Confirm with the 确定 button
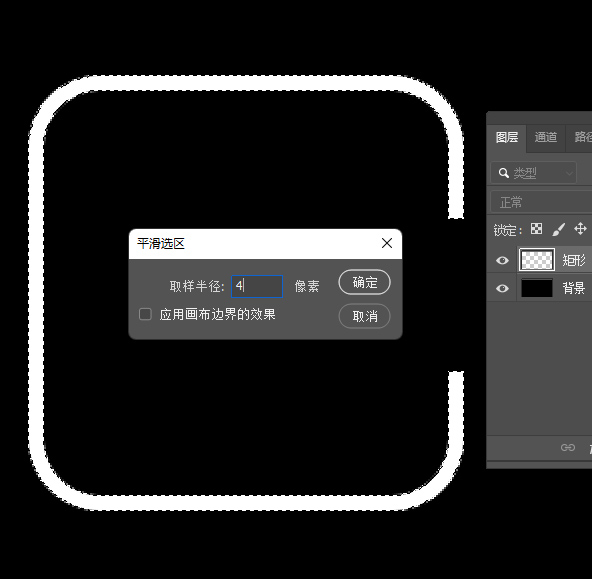Viewport: 592px width, 579px height. coord(364,282)
